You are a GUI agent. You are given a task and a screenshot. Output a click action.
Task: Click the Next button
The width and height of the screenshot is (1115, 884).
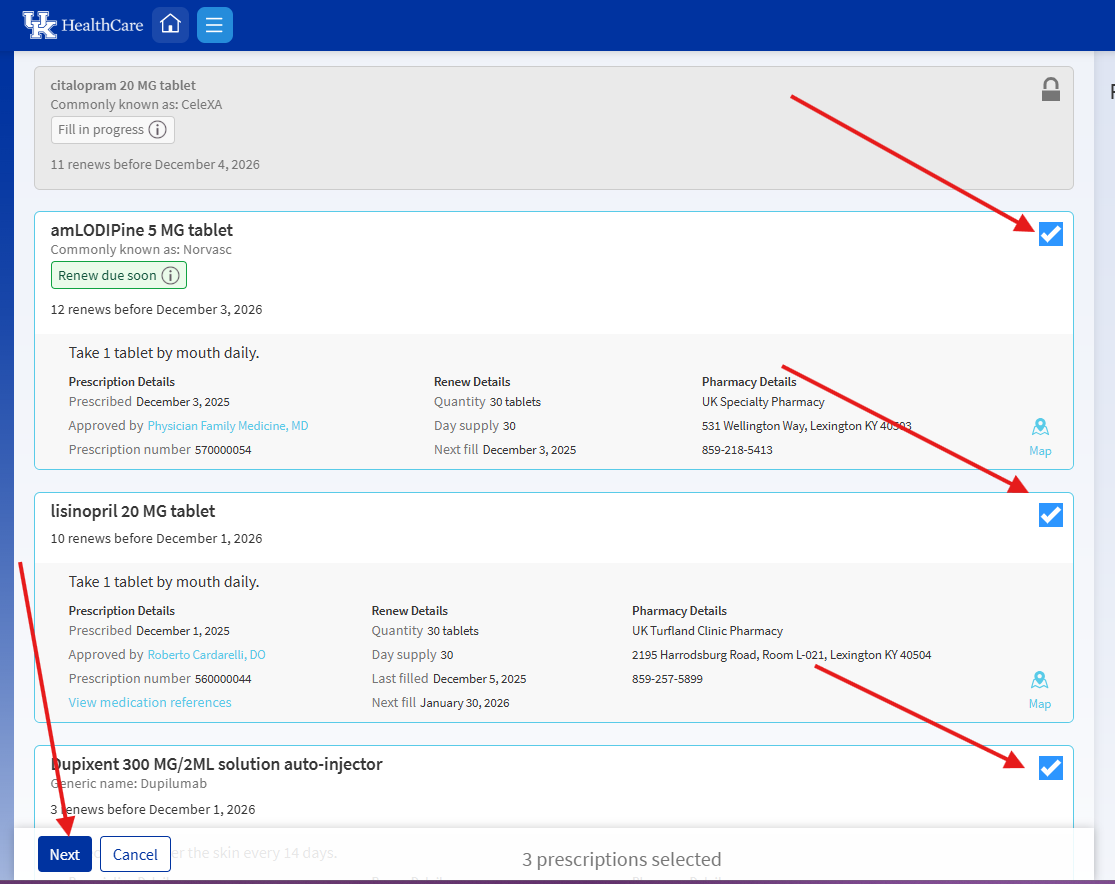point(64,855)
